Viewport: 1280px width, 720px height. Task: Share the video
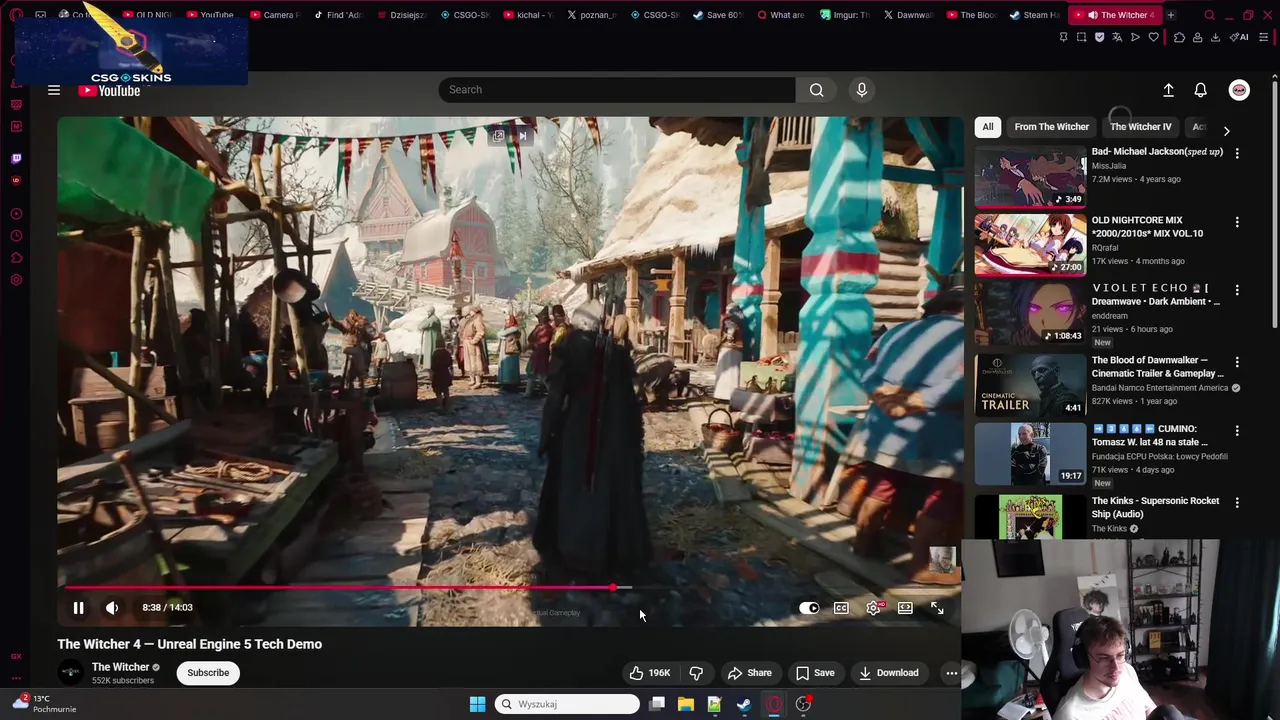tap(750, 673)
